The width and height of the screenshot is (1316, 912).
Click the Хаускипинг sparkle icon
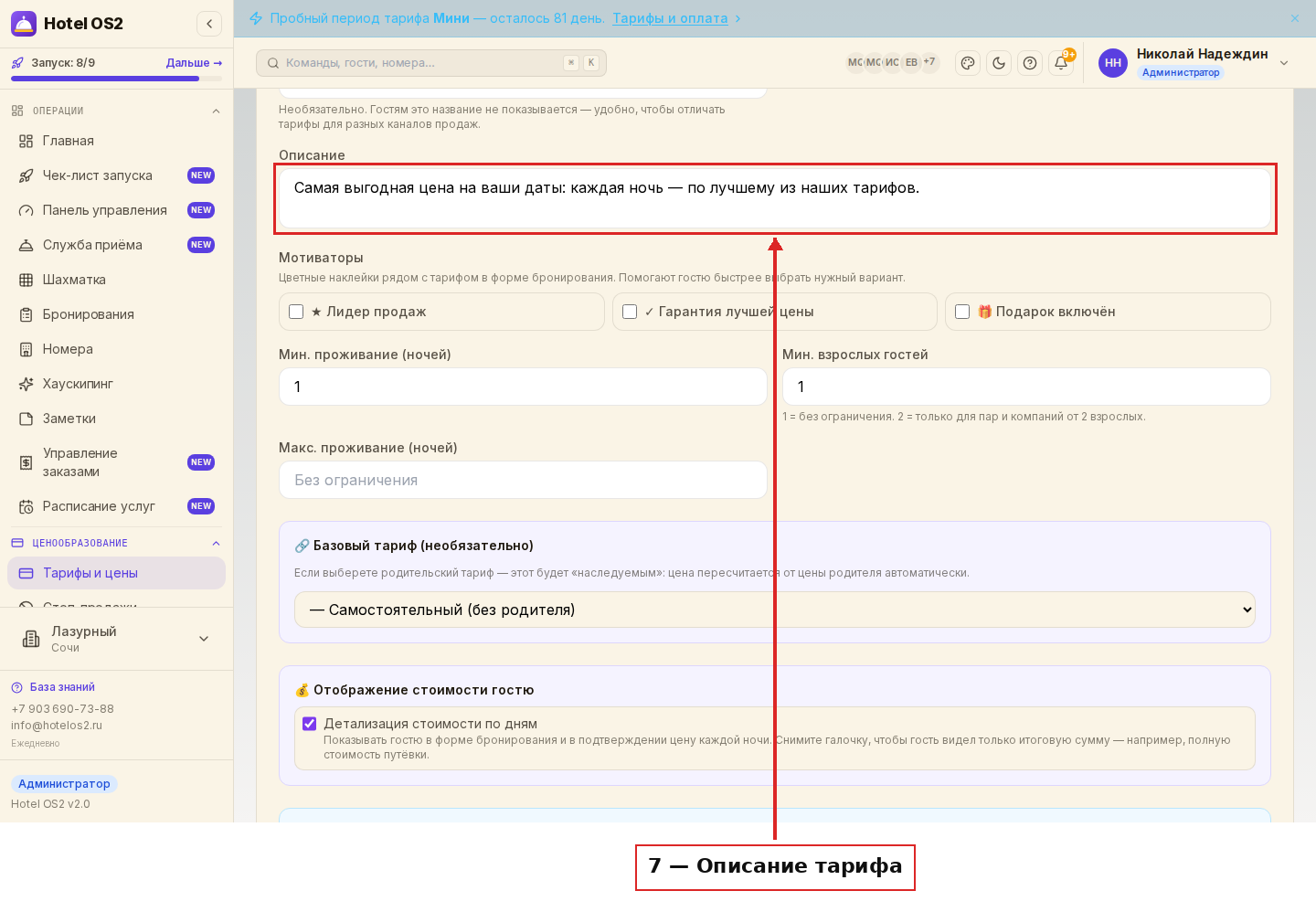(x=27, y=384)
